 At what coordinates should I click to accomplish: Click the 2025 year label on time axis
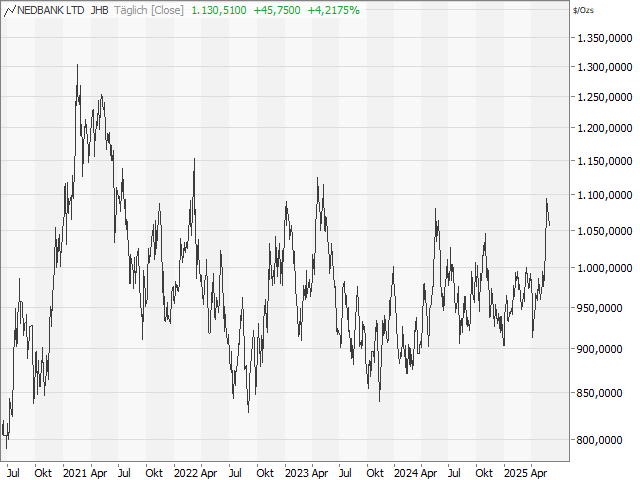[x=516, y=473]
